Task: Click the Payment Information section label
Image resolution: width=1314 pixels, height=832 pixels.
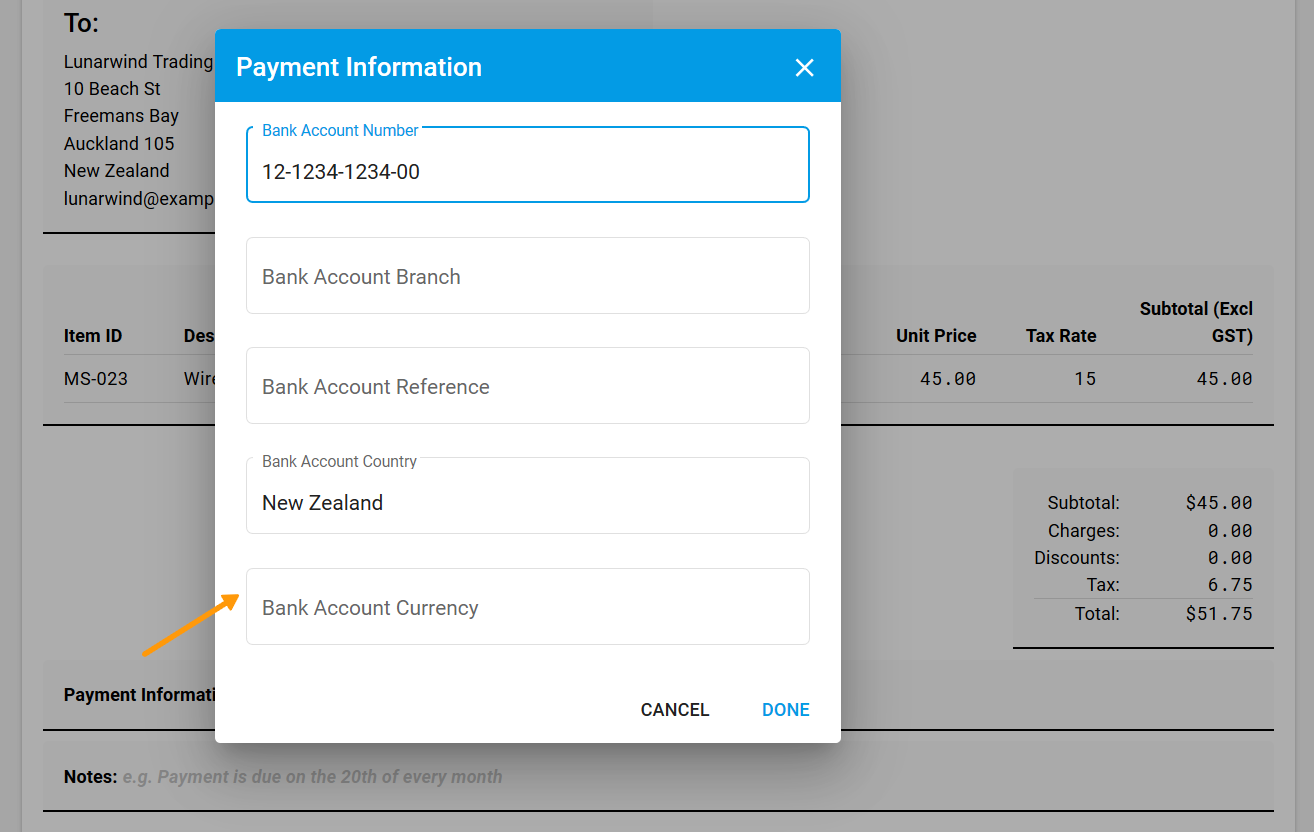Action: tap(140, 694)
